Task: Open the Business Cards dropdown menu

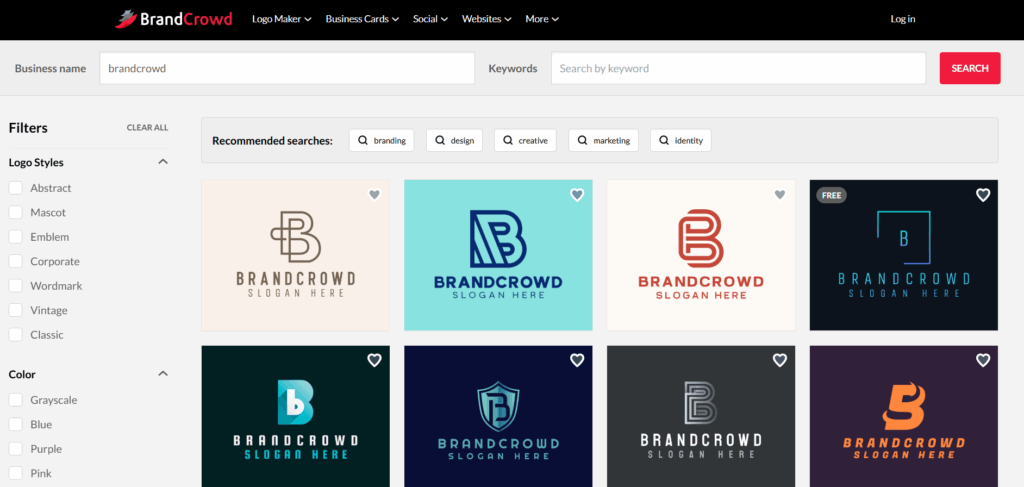Action: [362, 19]
